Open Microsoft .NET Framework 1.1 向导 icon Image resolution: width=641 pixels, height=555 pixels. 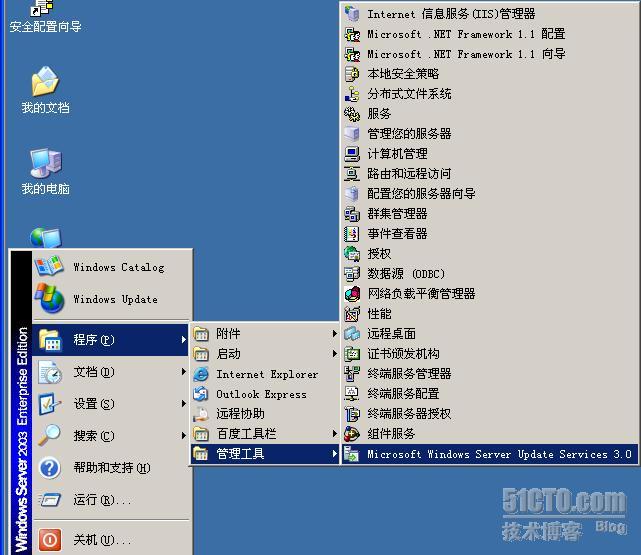pos(352,54)
